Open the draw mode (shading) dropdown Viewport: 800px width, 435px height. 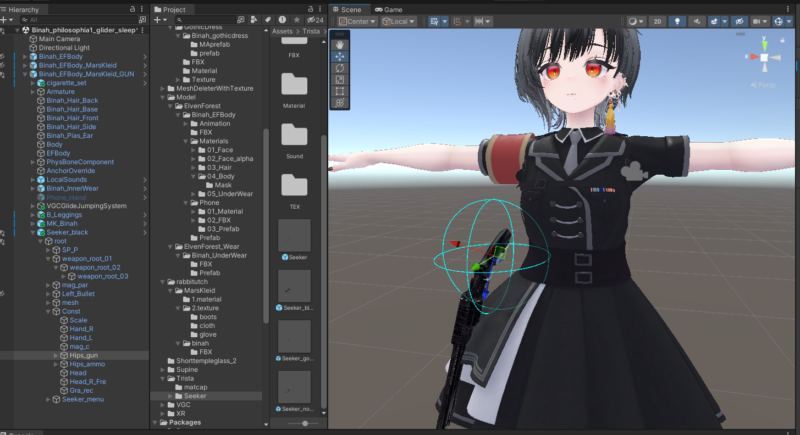[x=635, y=21]
